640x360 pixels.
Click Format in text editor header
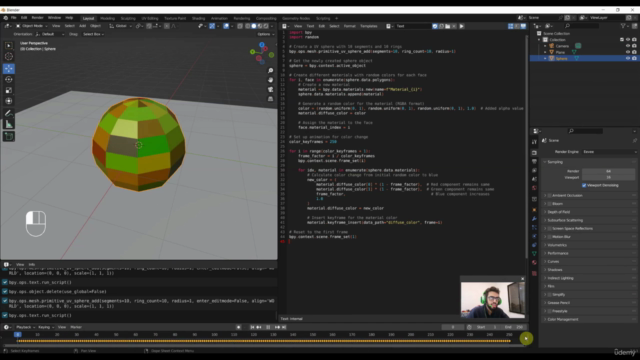(x=349, y=26)
